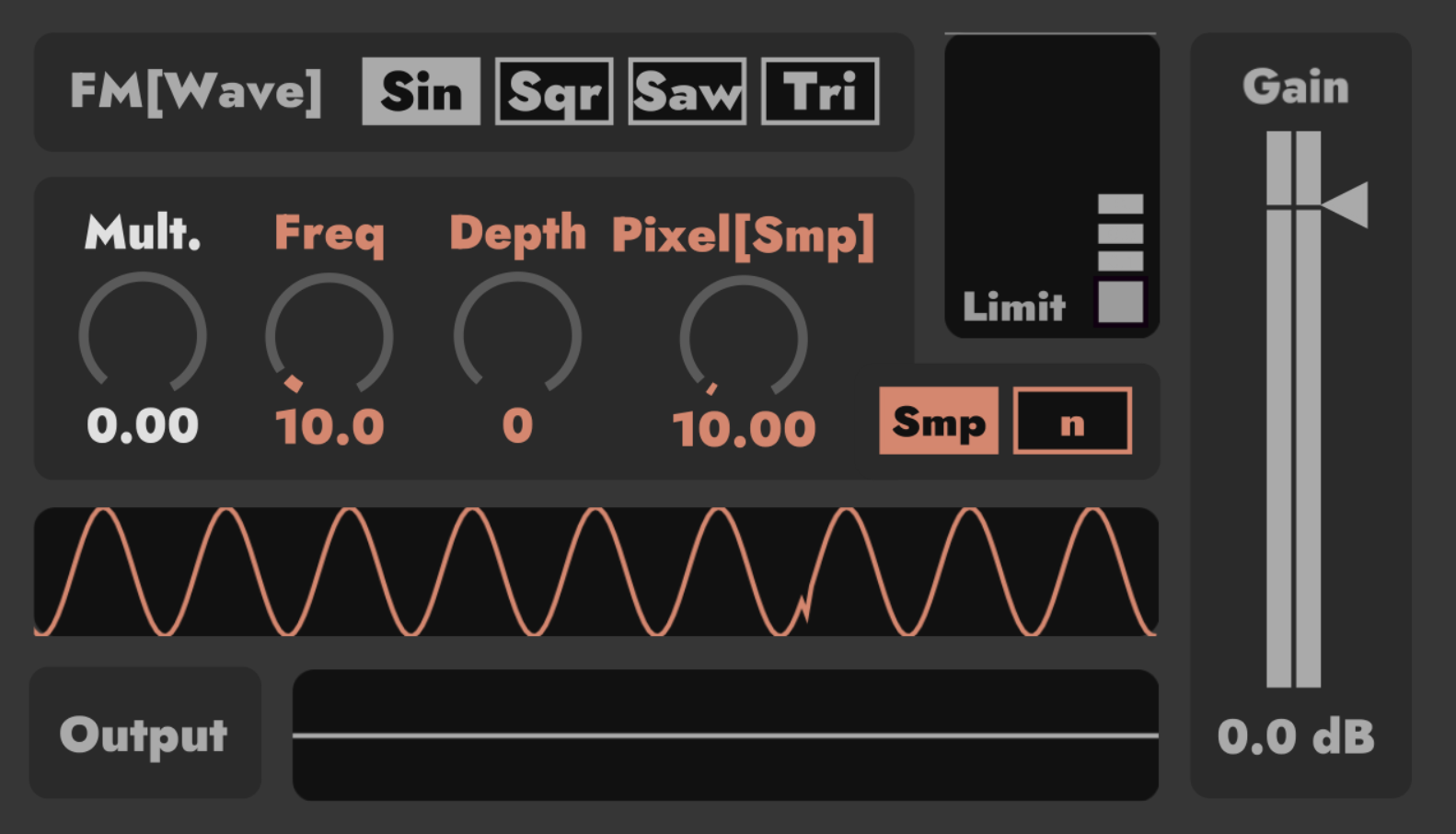Screen dimensions: 1456x834
Task: Click the Mult. knob dial
Action: tap(143, 335)
